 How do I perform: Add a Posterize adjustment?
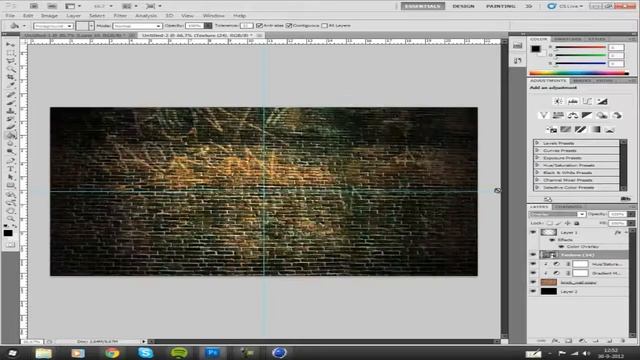(x=566, y=130)
